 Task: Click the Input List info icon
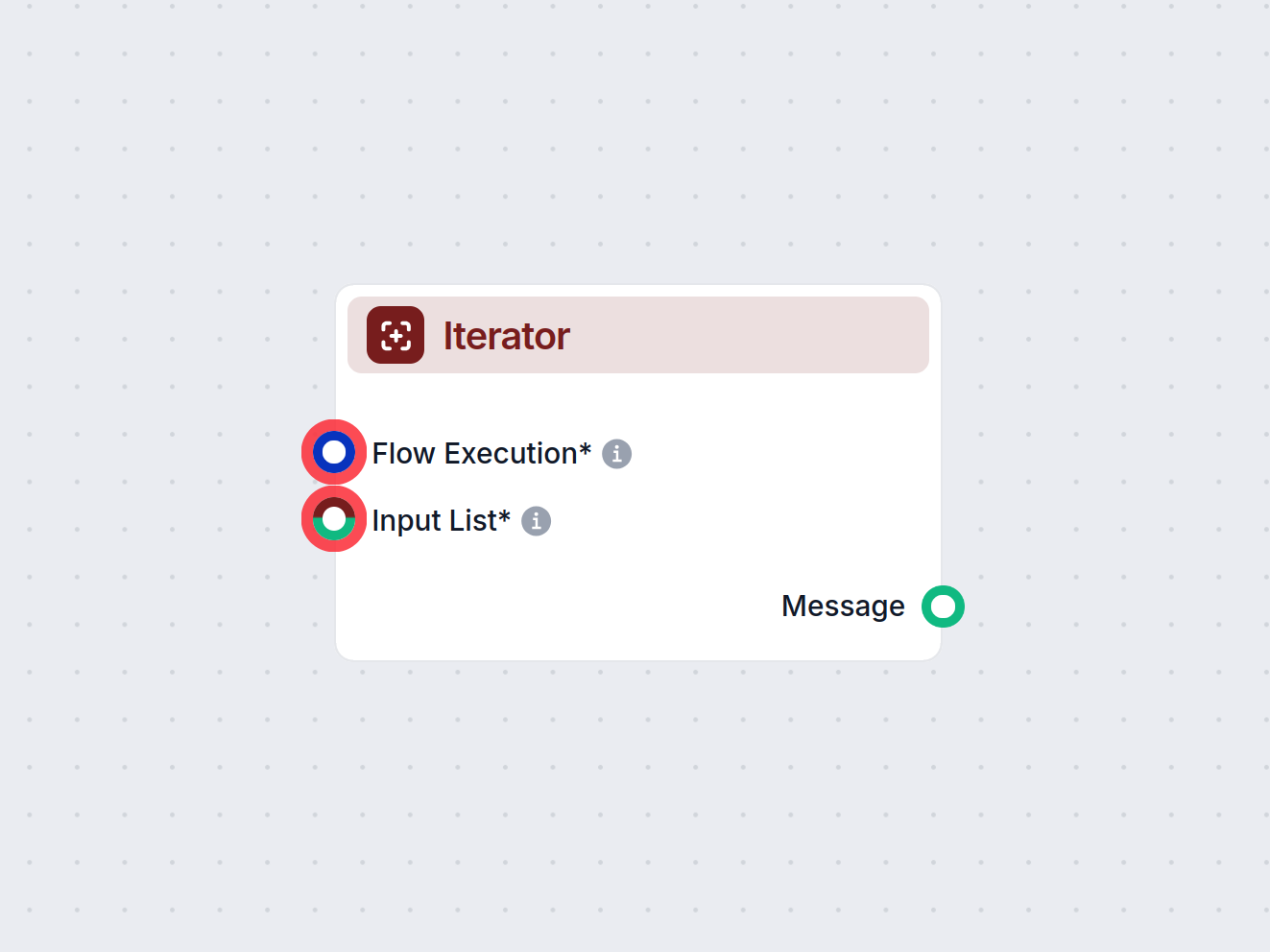536,521
